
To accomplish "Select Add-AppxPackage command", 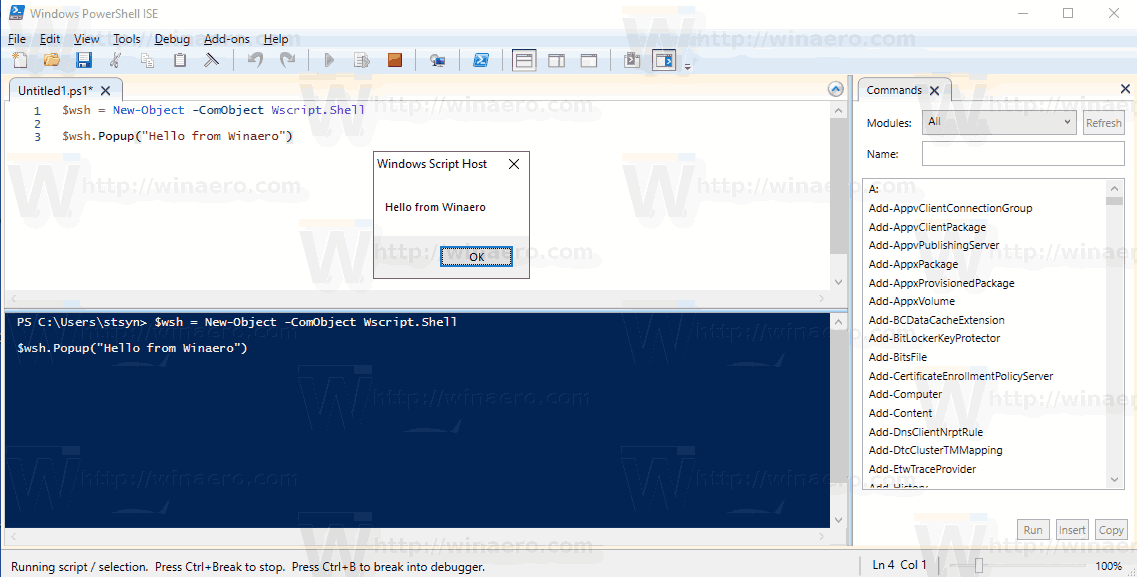I will tap(913, 264).
